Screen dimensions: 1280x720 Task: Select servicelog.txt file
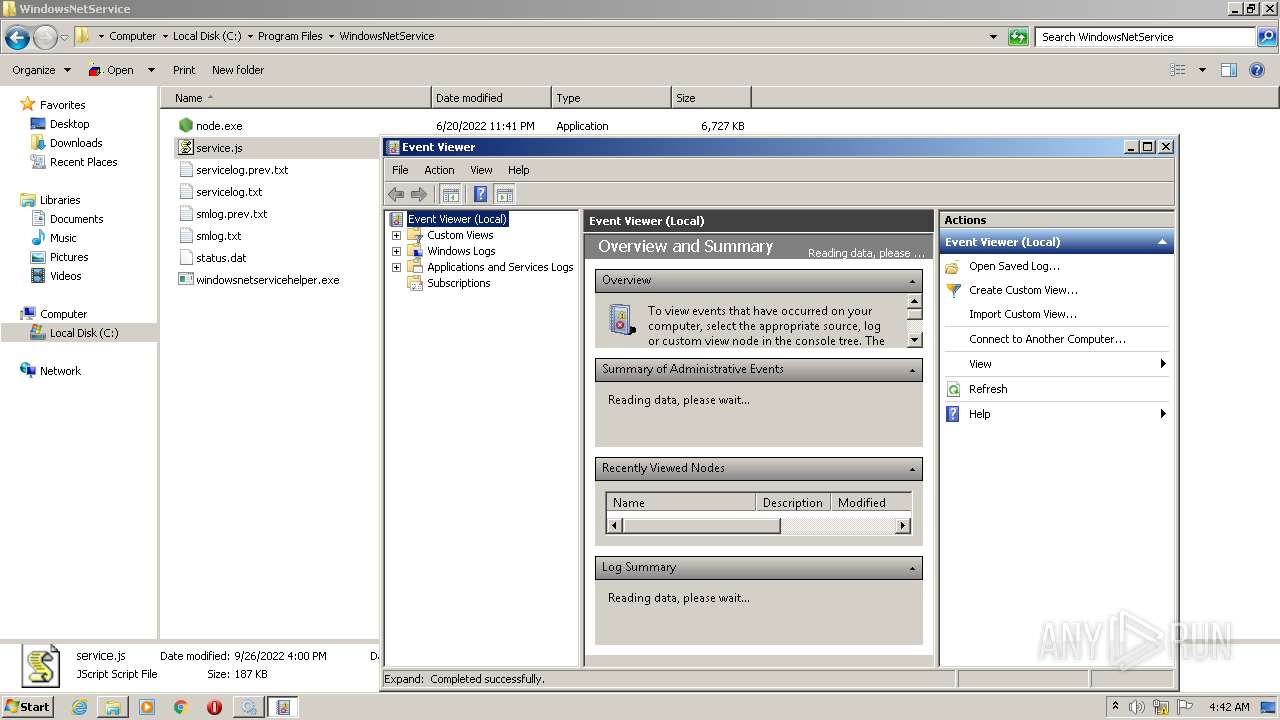[x=229, y=192]
